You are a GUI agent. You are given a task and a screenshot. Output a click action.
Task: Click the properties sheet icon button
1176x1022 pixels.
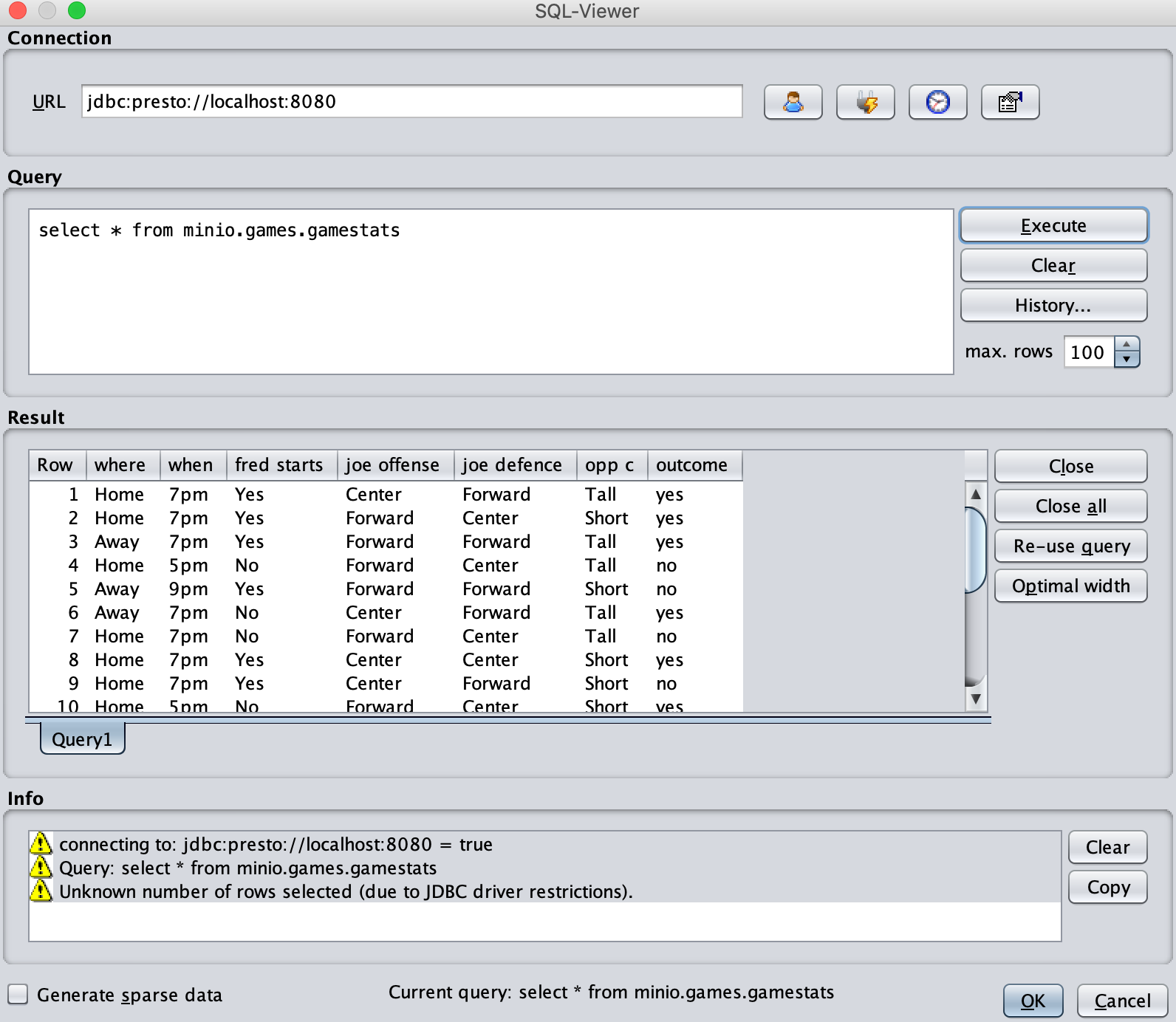point(1010,102)
